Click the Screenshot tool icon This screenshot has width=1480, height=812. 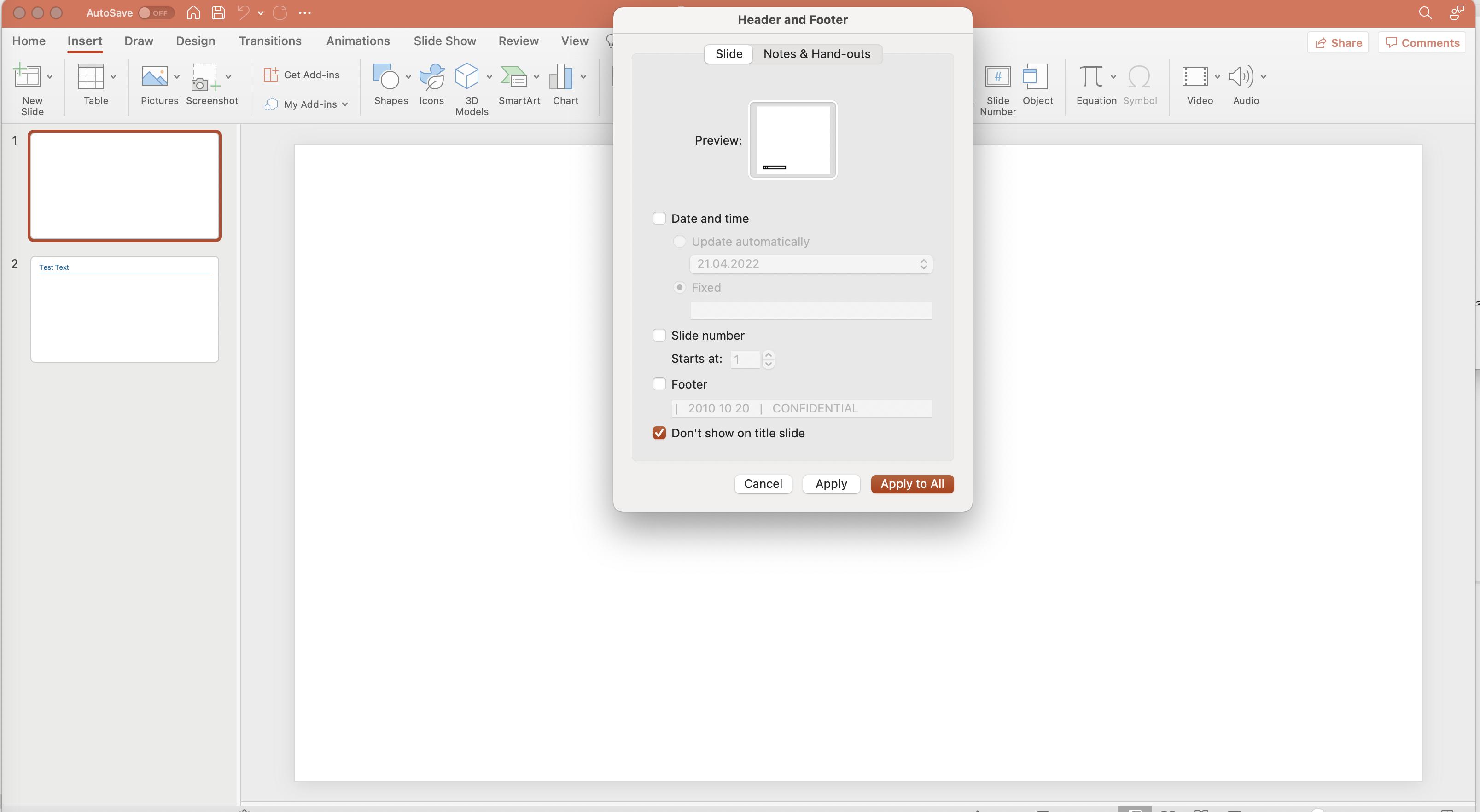tap(204, 77)
